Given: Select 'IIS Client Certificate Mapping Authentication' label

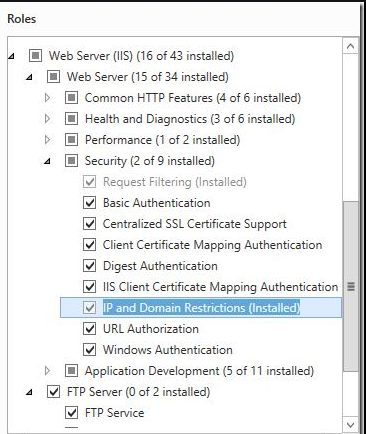Looking at the screenshot, I should [x=221, y=287].
